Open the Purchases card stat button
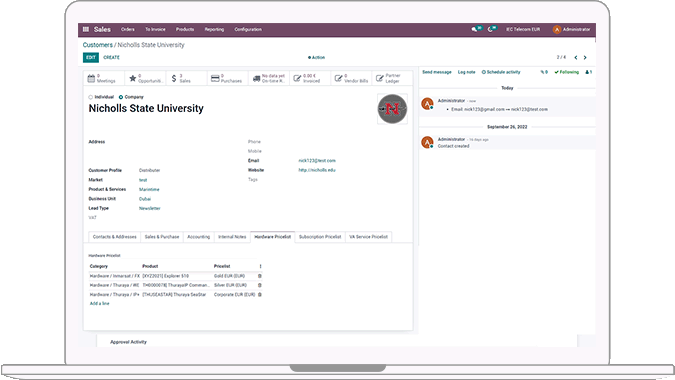This screenshot has width=675, height=380. tap(228, 78)
